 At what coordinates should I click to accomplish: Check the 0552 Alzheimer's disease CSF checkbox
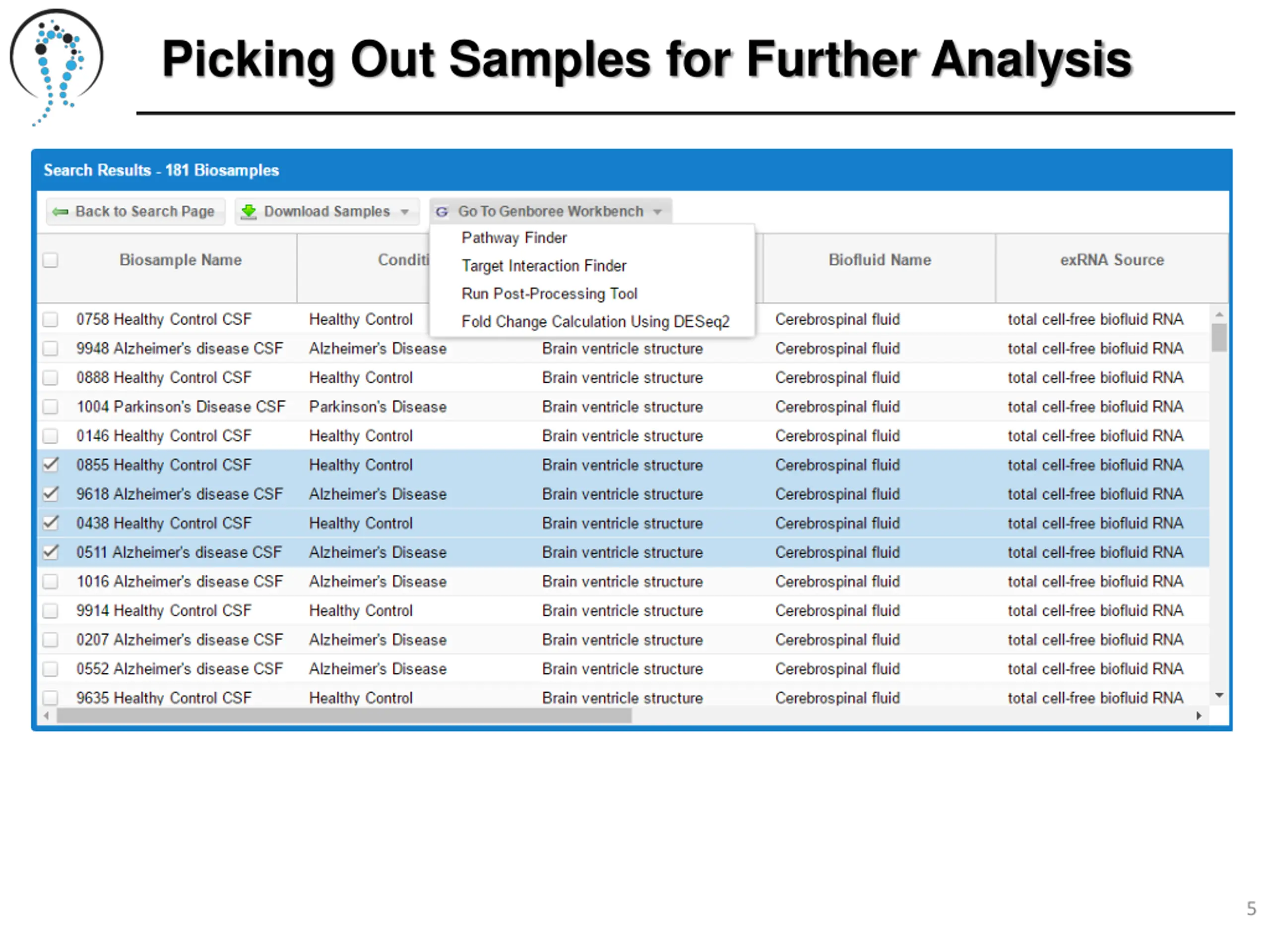51,668
